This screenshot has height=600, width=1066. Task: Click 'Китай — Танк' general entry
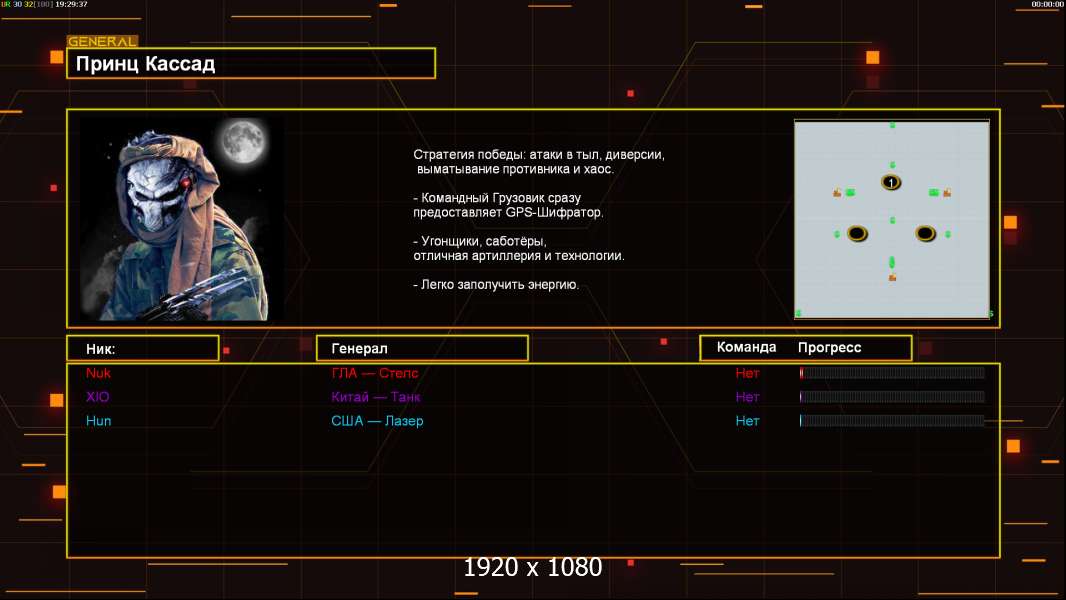[x=376, y=397]
